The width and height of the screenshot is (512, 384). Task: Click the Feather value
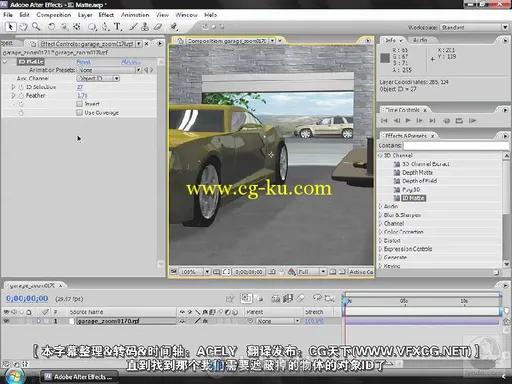[82, 96]
